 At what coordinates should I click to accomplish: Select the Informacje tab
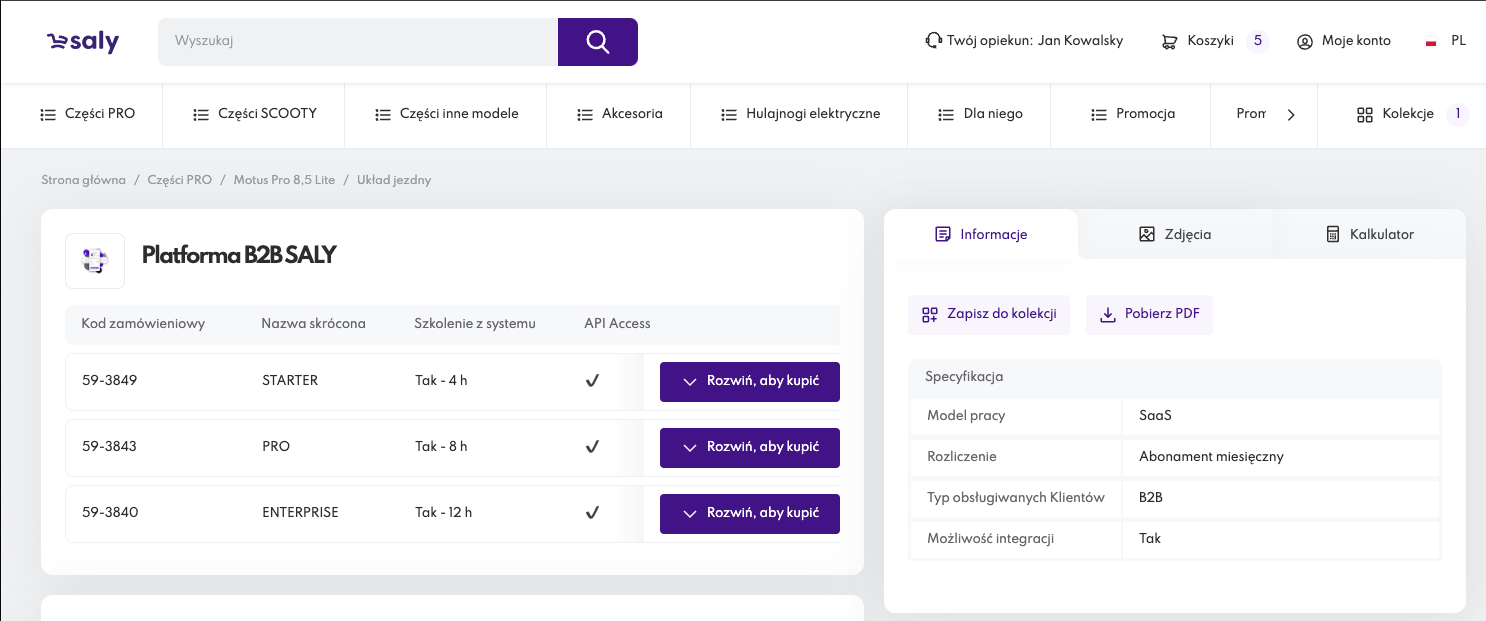[981, 234]
